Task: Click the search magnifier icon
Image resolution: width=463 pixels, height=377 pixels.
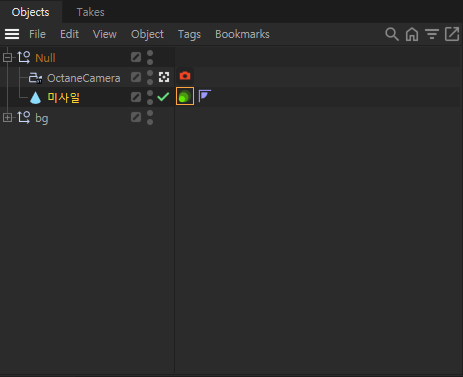Action: point(392,34)
